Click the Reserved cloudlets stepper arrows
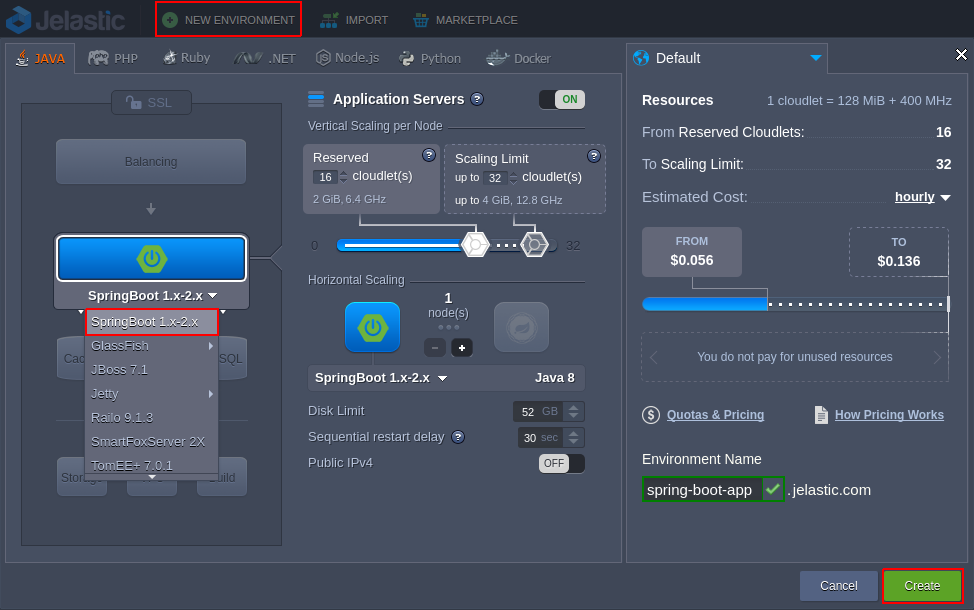Screen dimensions: 974x610 pos(344,177)
